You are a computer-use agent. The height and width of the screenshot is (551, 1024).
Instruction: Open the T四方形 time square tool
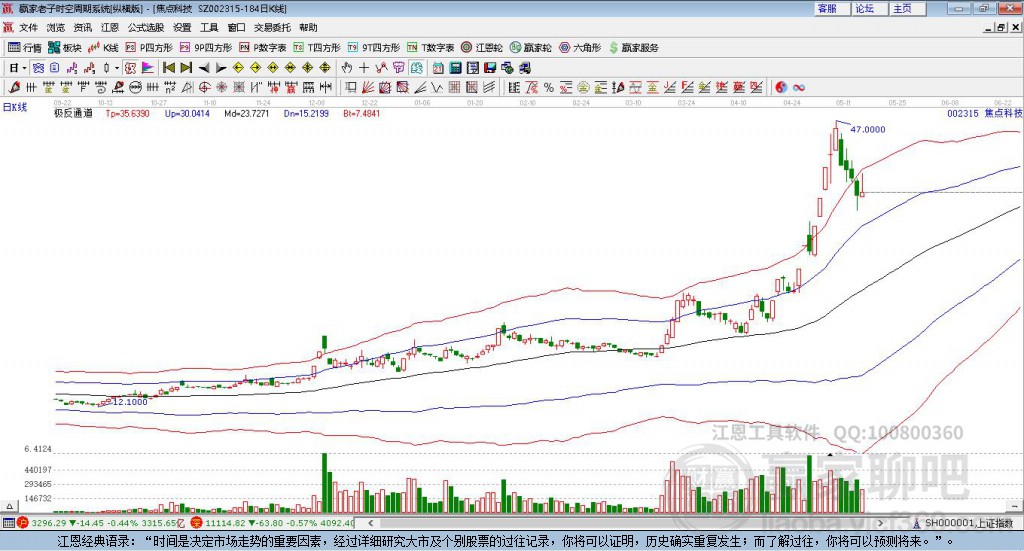point(317,48)
